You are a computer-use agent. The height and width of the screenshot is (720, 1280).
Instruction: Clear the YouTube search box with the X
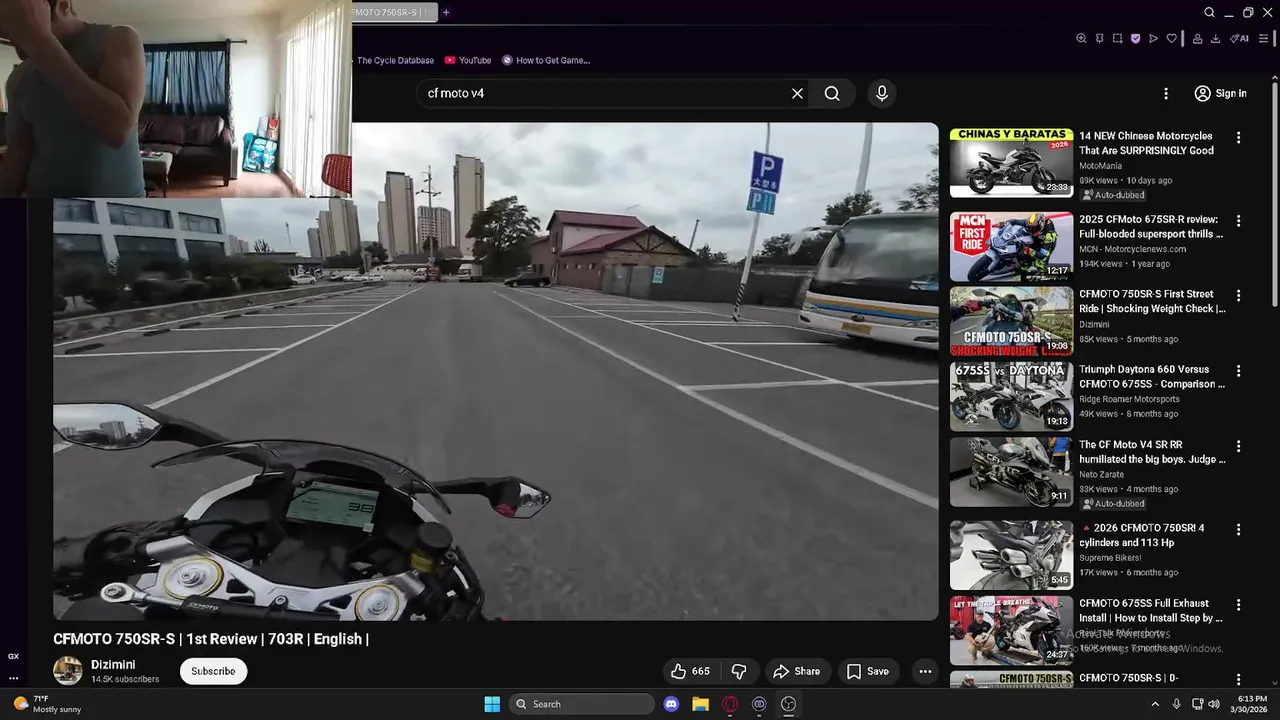[x=797, y=93]
